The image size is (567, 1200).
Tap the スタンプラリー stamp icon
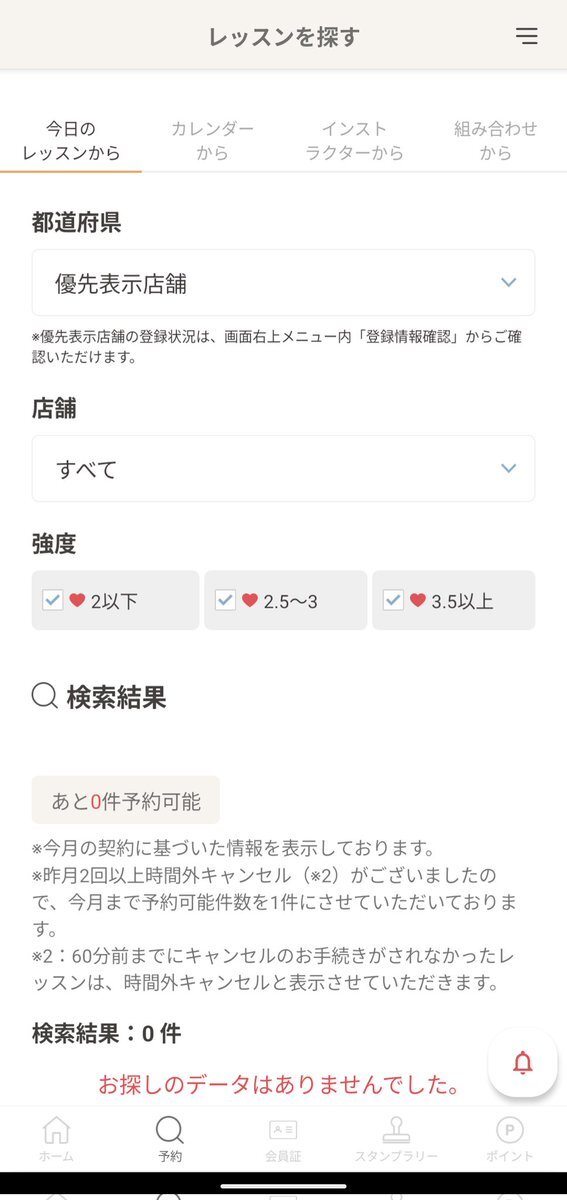[397, 1130]
